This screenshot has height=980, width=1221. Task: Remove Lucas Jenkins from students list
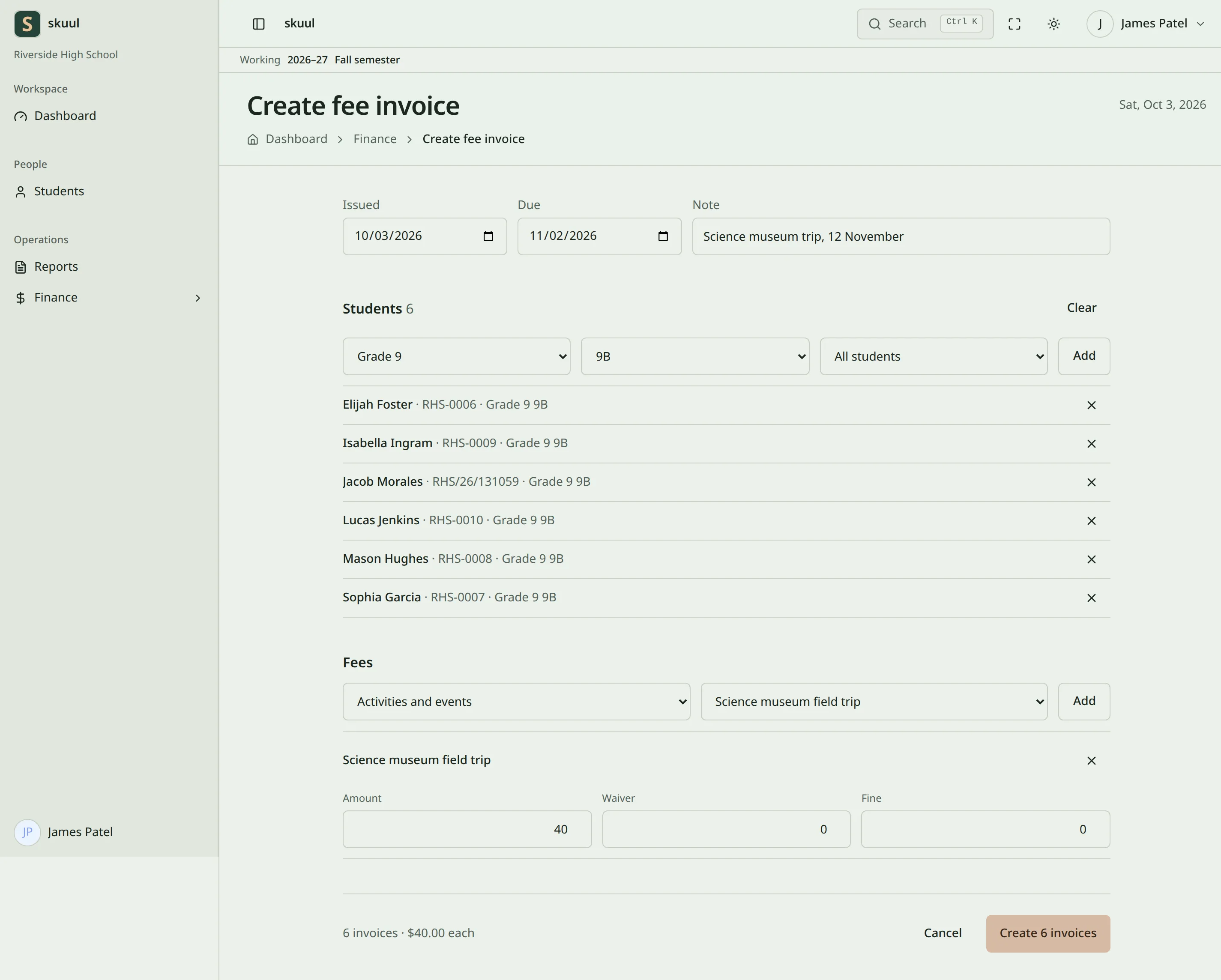(x=1091, y=521)
